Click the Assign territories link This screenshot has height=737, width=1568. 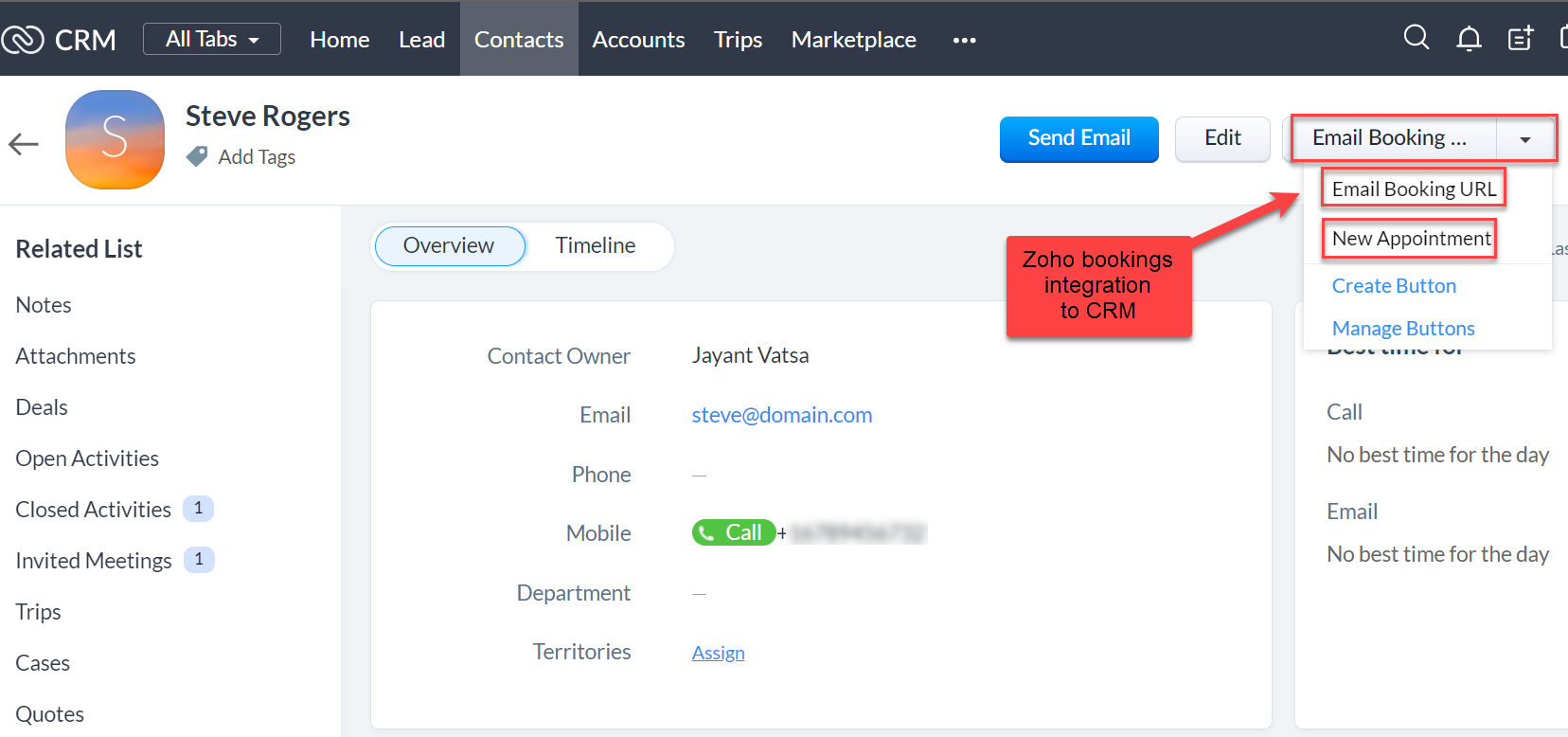(718, 653)
